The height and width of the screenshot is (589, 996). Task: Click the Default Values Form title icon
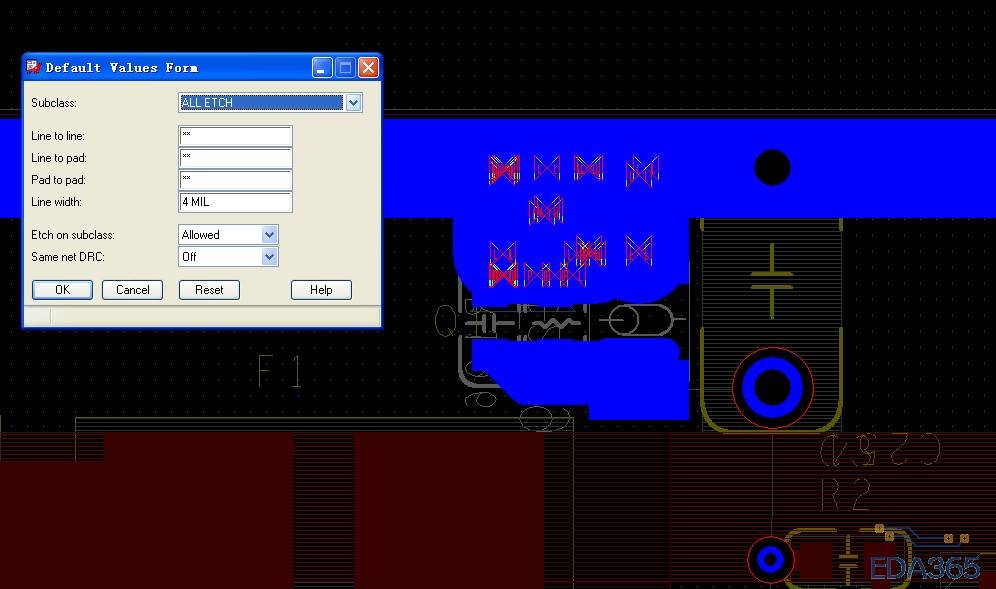[34, 67]
